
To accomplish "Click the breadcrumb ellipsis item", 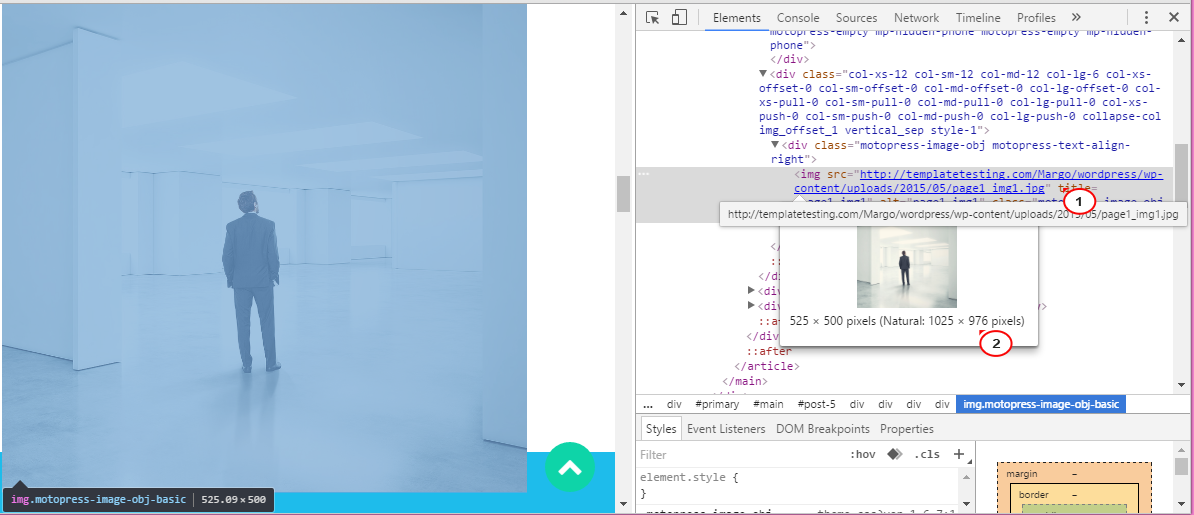I will click(x=648, y=405).
